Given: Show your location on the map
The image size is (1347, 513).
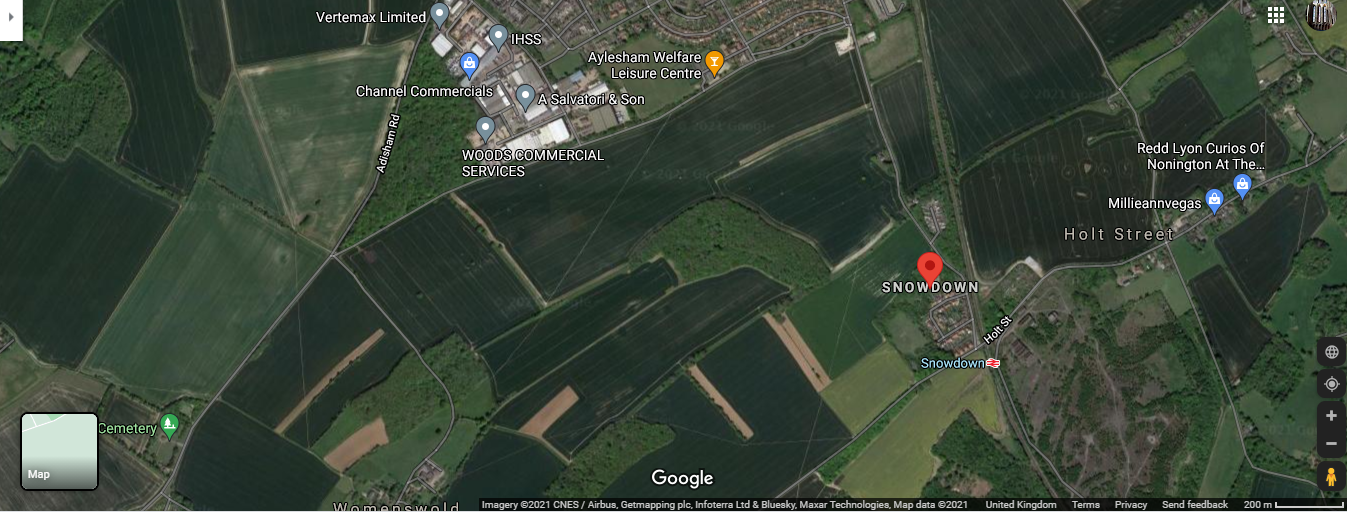Looking at the screenshot, I should pyautogui.click(x=1331, y=384).
